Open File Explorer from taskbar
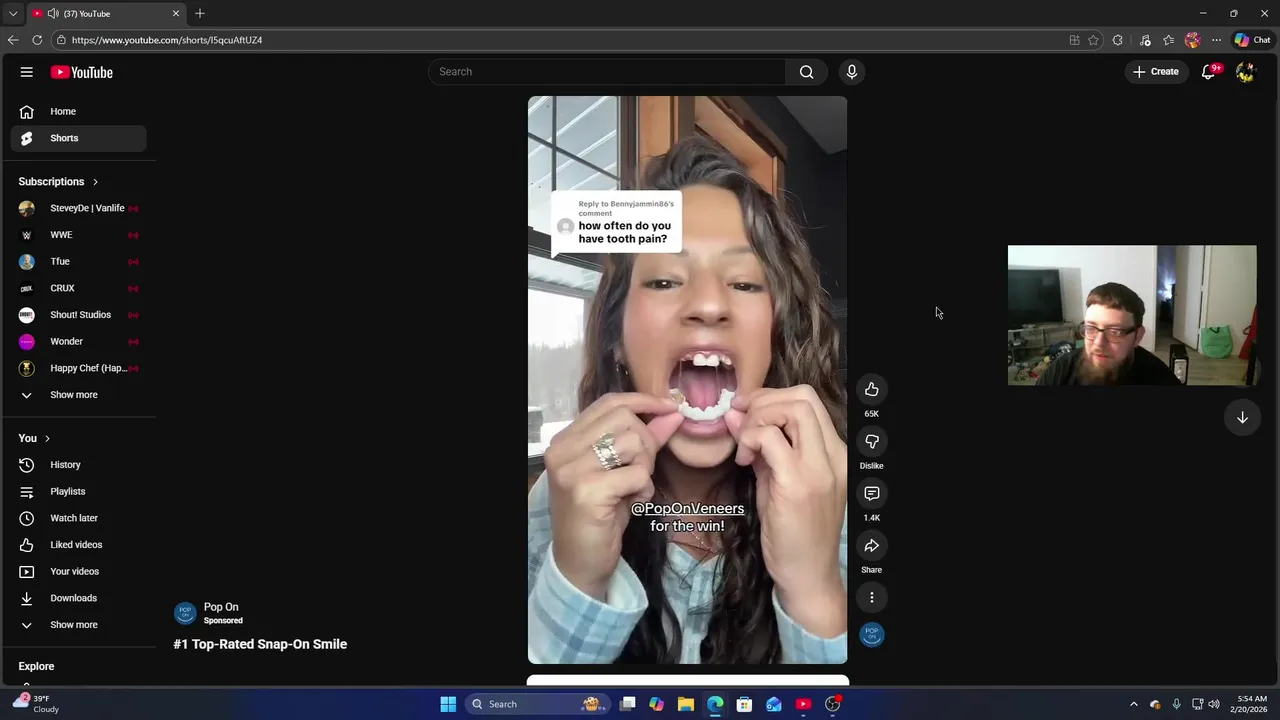This screenshot has height=720, width=1280. point(686,704)
